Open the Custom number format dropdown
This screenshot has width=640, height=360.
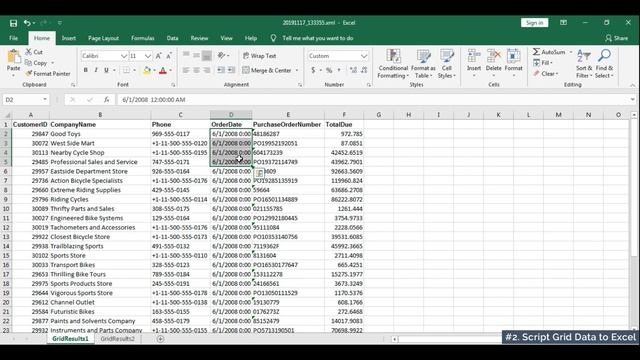(x=363, y=56)
